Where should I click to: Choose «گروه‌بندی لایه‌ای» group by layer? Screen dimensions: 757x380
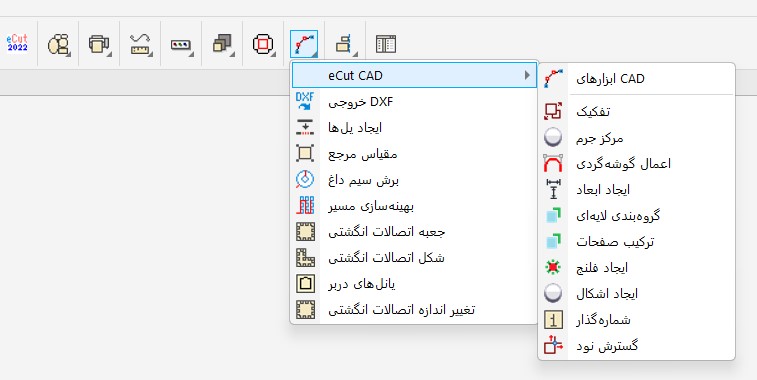637,215
